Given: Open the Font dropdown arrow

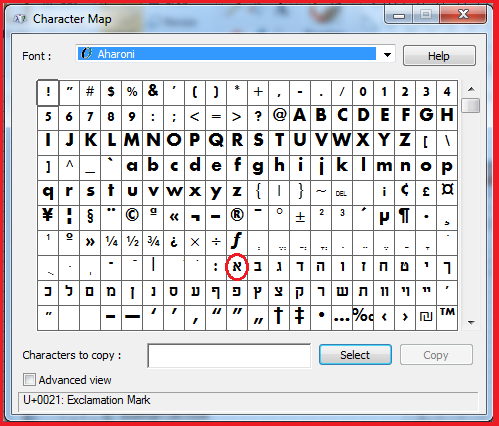Looking at the screenshot, I should point(387,54).
